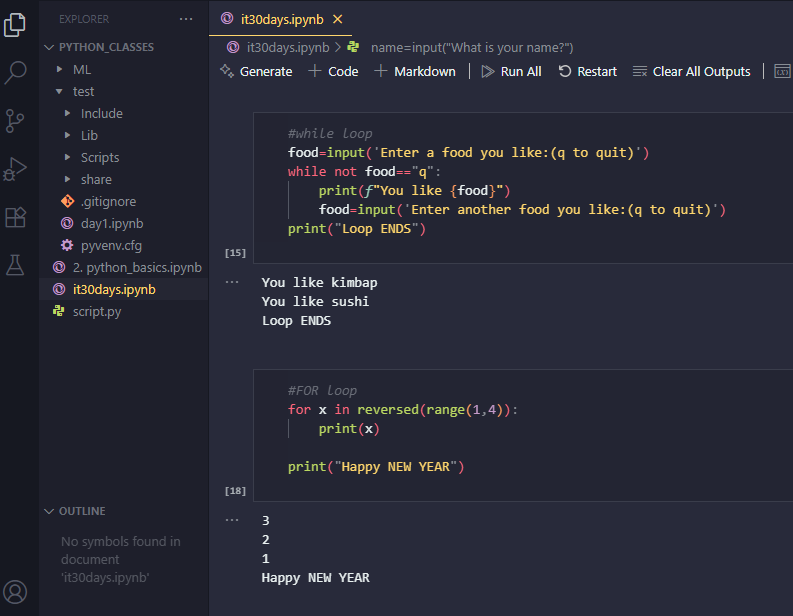
Task: Click the notebook icon of day1.ipynb
Action: pyautogui.click(x=67, y=223)
